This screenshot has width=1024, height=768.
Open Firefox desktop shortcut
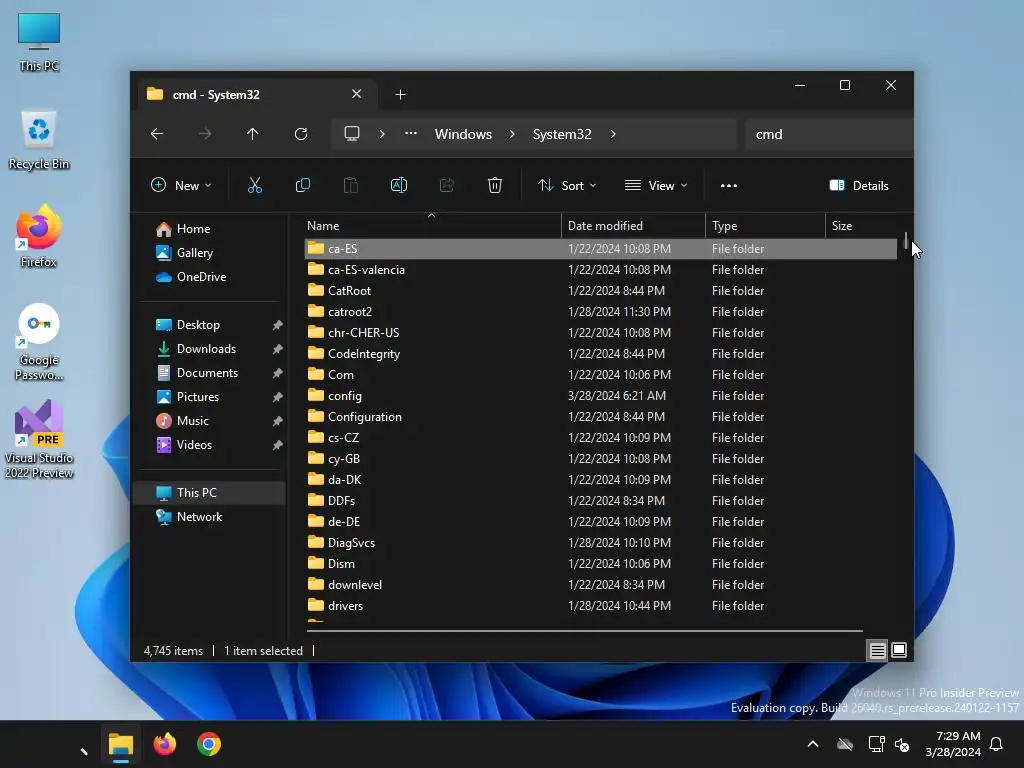(39, 236)
